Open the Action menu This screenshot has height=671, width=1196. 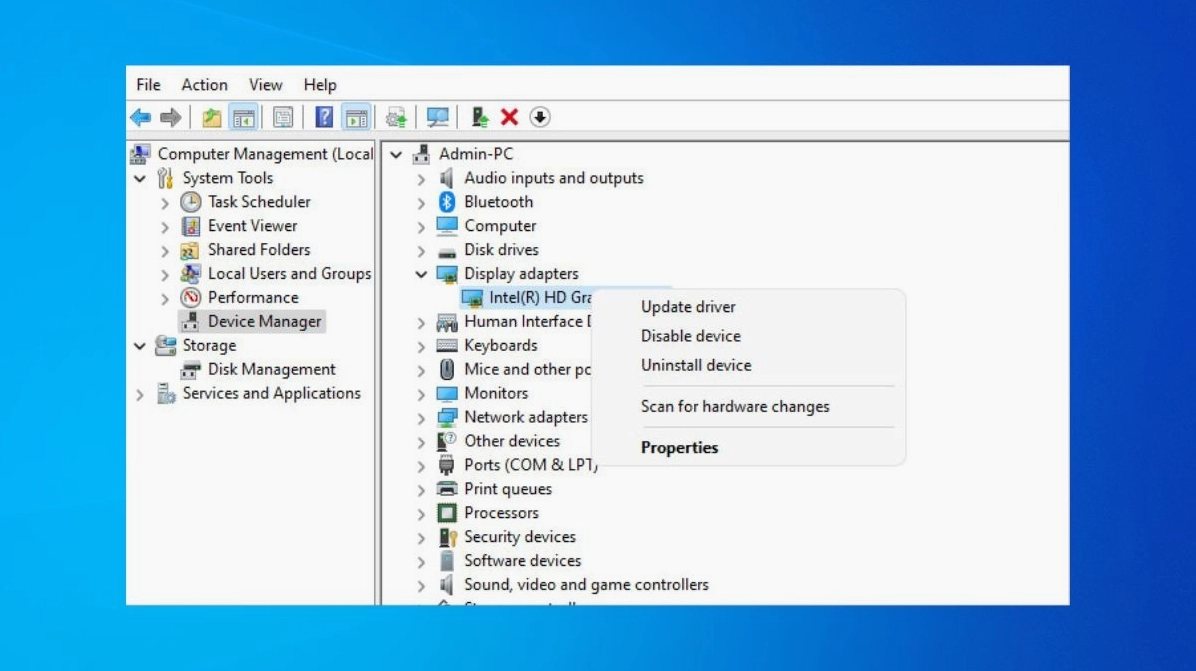[x=204, y=85]
